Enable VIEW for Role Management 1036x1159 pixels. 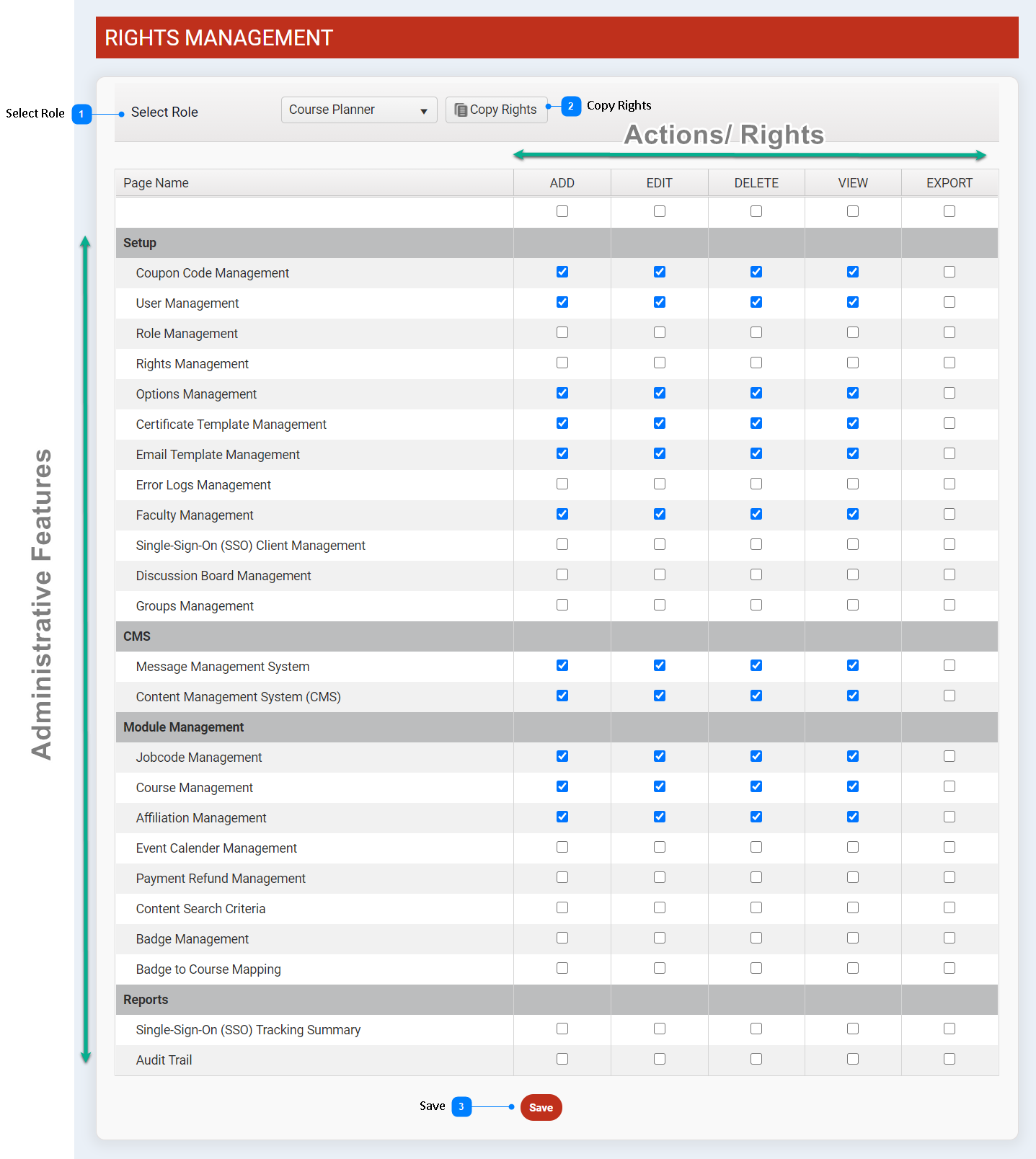[852, 332]
